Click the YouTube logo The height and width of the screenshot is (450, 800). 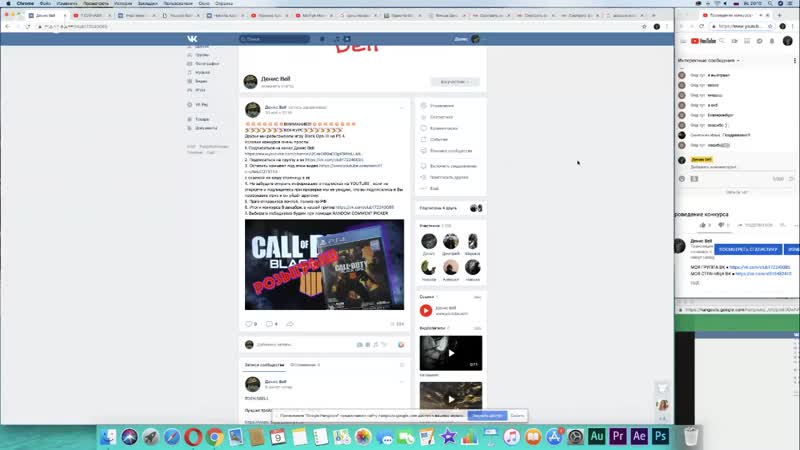704,41
